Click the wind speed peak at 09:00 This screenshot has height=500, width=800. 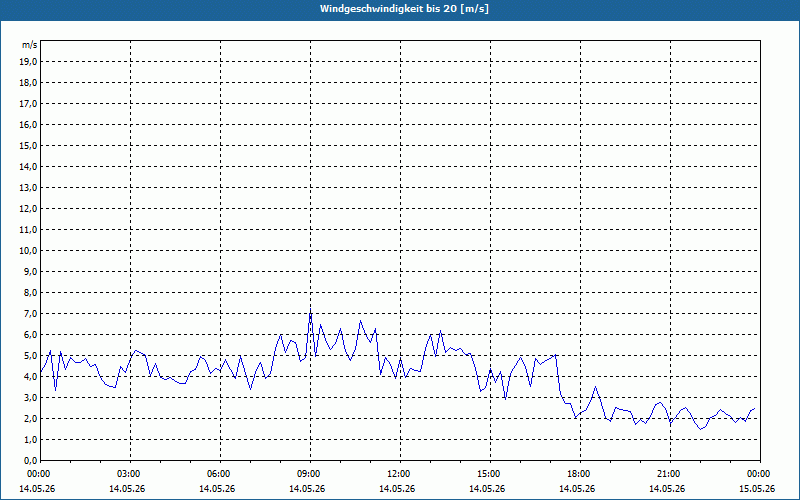point(311,310)
